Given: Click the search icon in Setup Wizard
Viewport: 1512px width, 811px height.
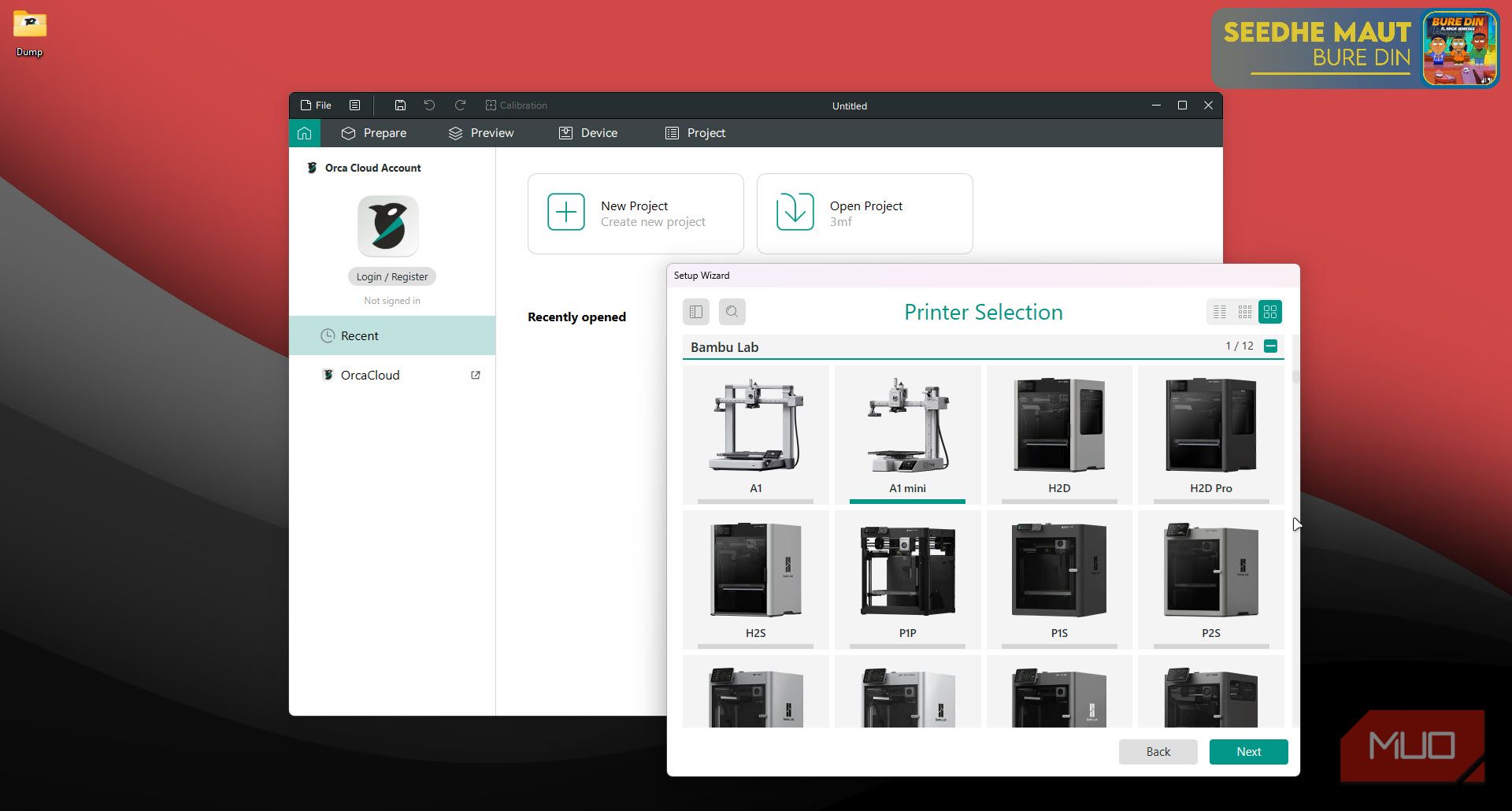Looking at the screenshot, I should (732, 312).
